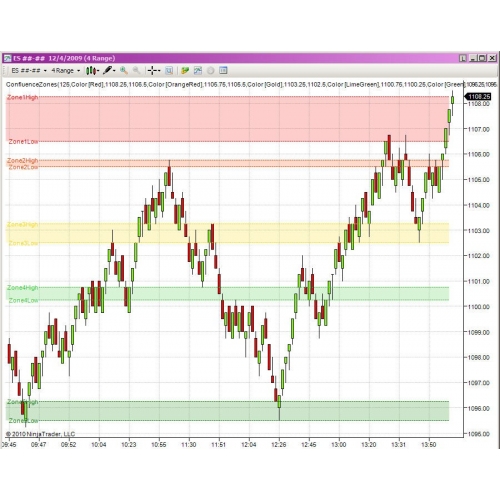500x500 pixels.
Task: Click the 1098.00 price axis label
Action: tap(479, 357)
